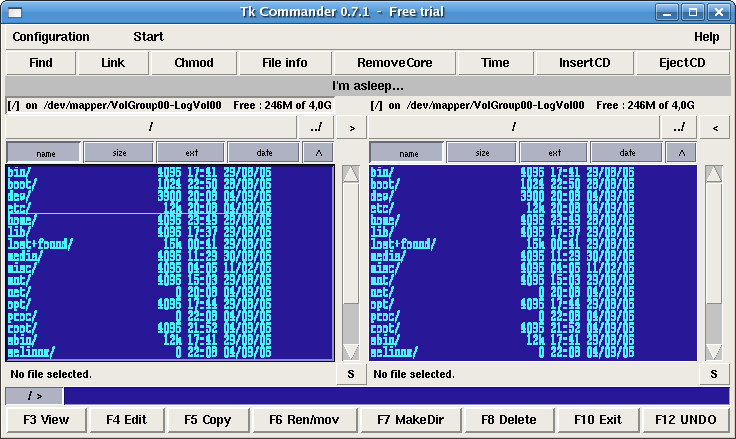Viewport: 736px width, 439px height.
Task: Click F5 Copy button
Action: pos(208,420)
